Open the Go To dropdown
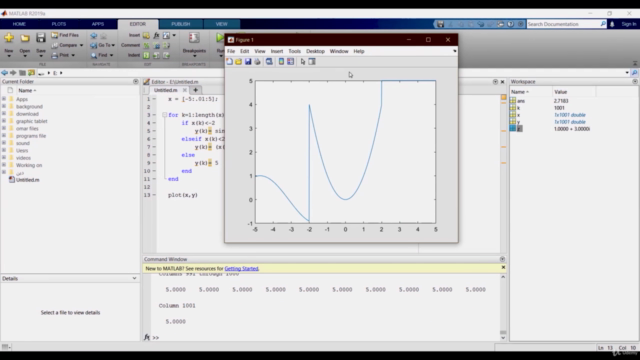Viewport: 640px width, 360px height. [113, 45]
